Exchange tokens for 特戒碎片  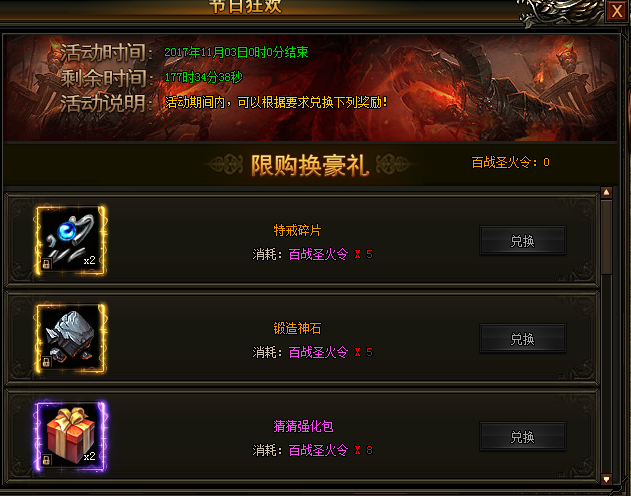pyautogui.click(x=523, y=241)
